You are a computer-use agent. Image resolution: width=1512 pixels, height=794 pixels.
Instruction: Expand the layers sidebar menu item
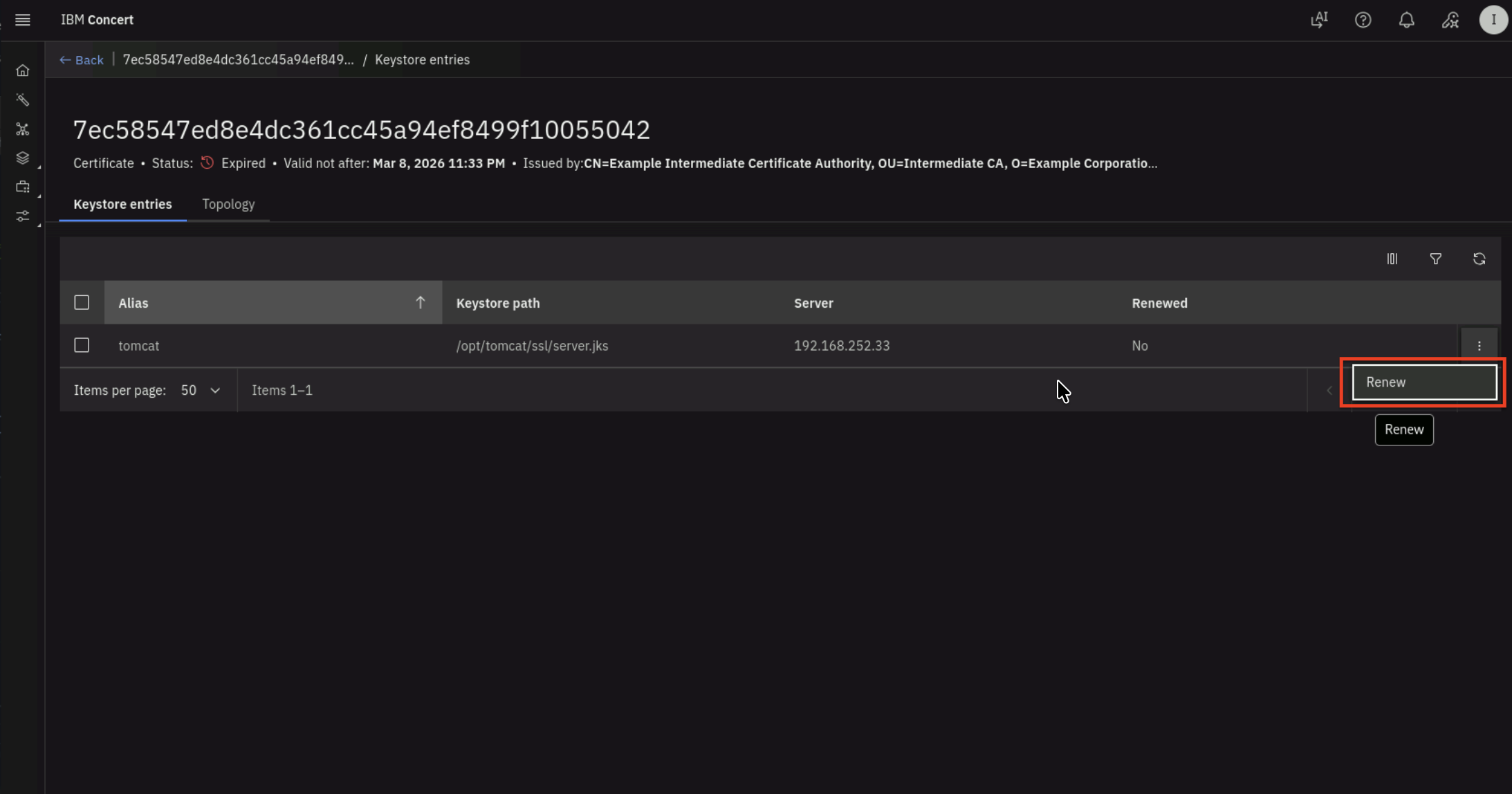(23, 158)
